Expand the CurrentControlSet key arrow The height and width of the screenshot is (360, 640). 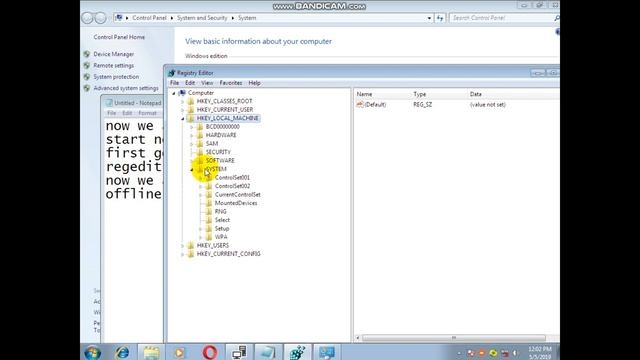[x=200, y=195]
